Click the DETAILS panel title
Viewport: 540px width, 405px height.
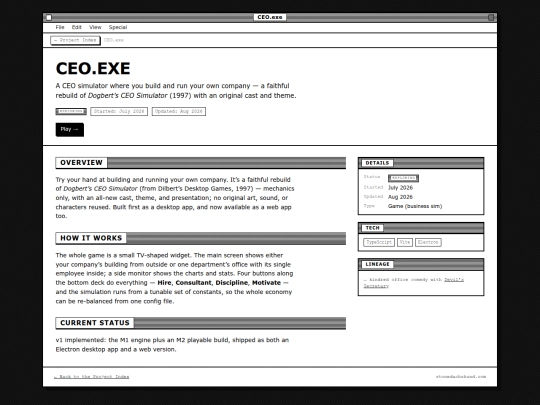[x=377, y=163]
